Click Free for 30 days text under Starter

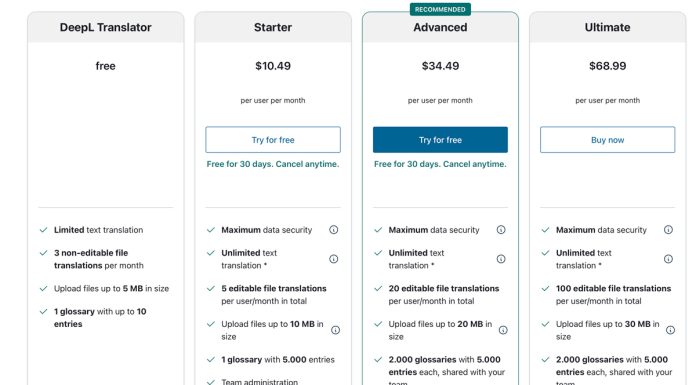(x=273, y=164)
